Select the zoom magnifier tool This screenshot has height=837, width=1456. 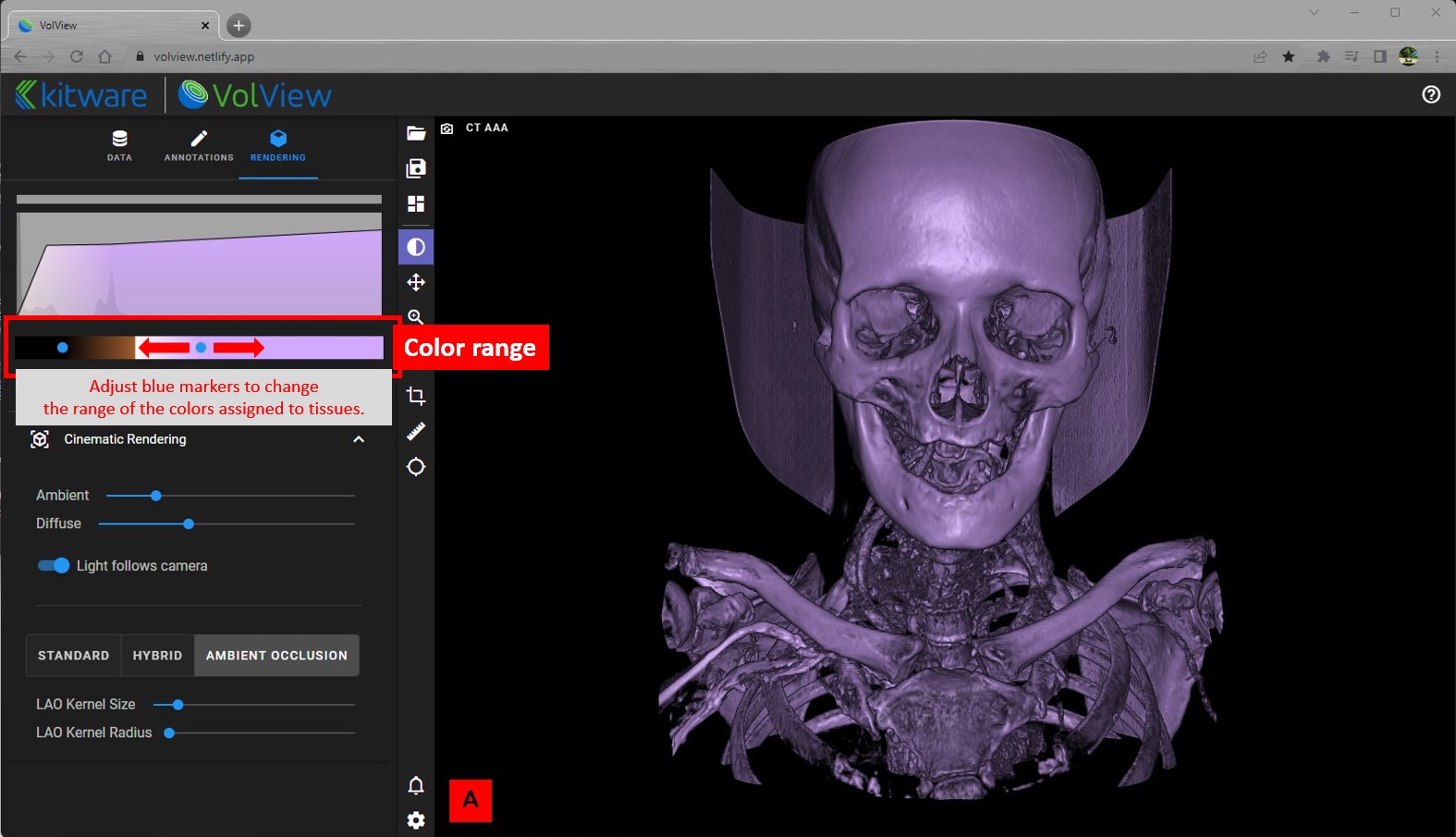pos(416,316)
